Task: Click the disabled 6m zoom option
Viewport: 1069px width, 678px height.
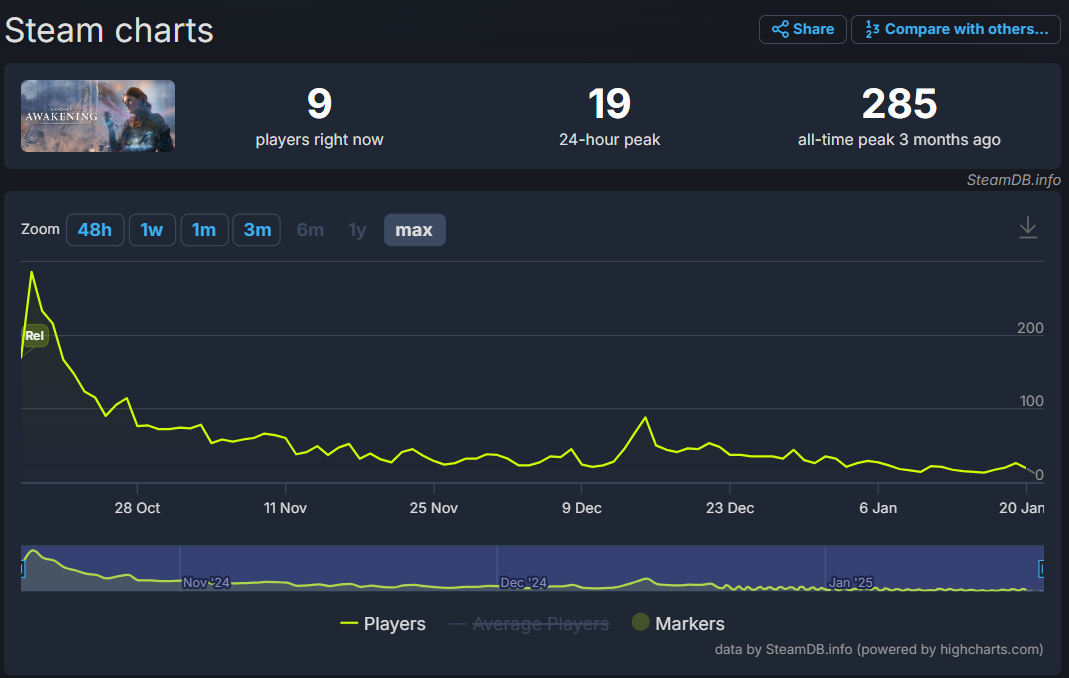Action: 310,230
